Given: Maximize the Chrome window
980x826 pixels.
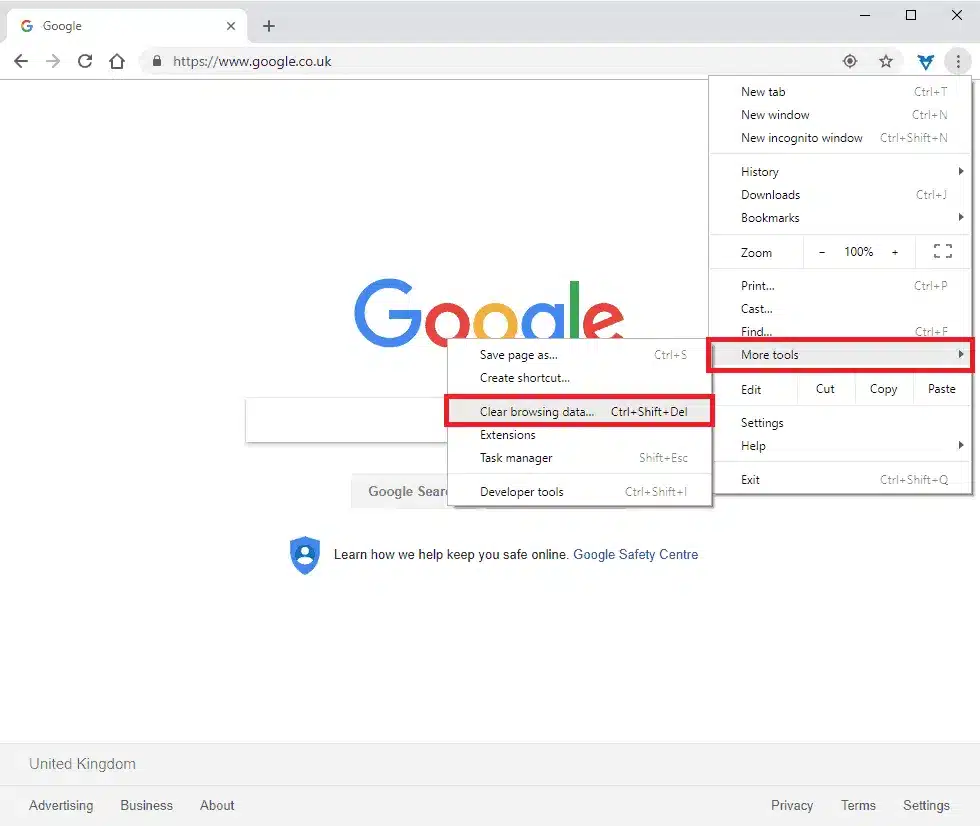Looking at the screenshot, I should [x=911, y=15].
